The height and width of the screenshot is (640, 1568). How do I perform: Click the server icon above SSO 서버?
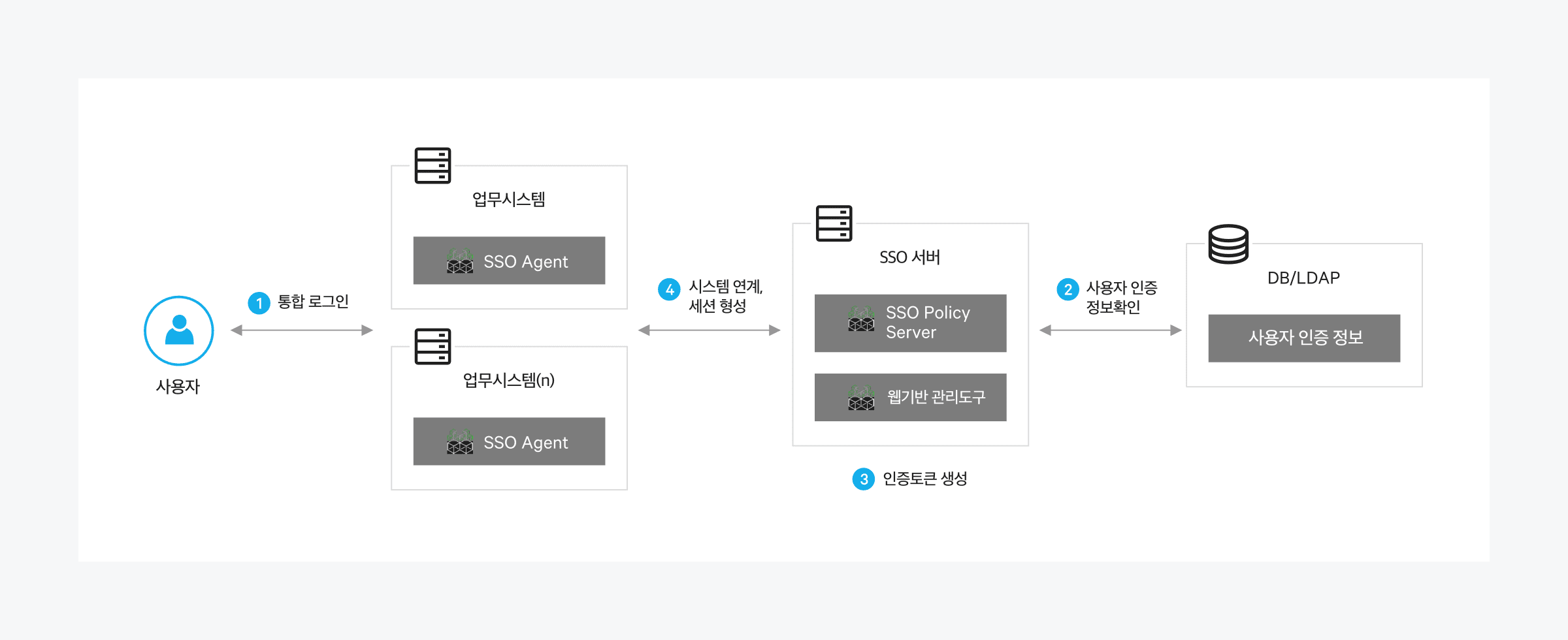834,223
